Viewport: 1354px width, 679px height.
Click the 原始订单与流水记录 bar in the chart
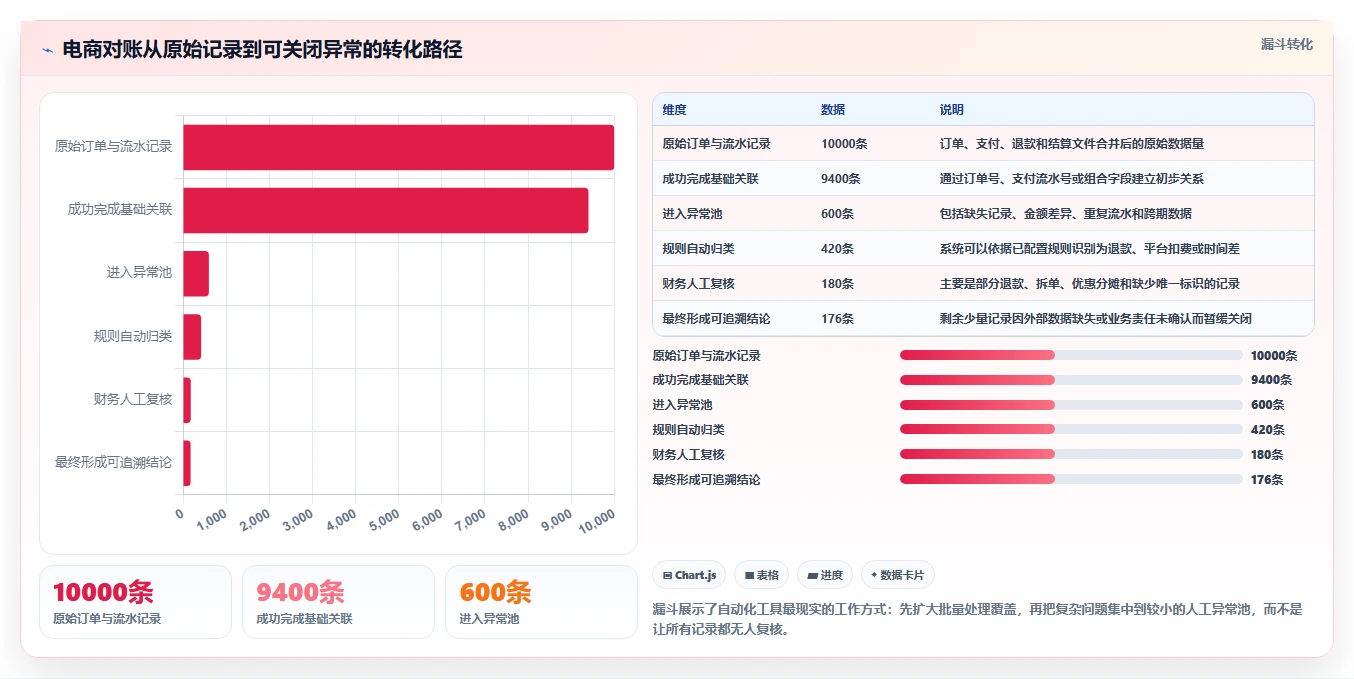(398, 147)
